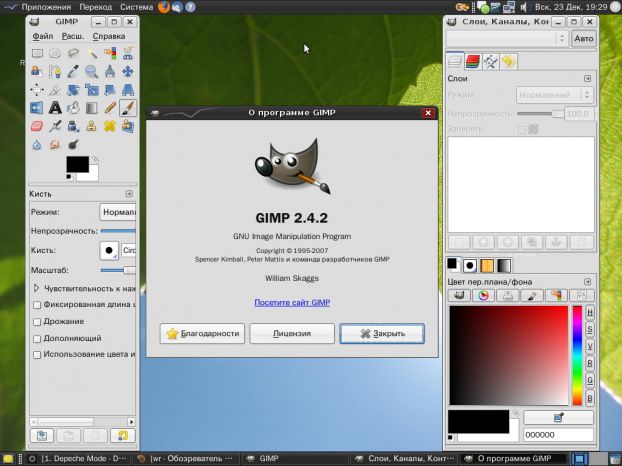Choose the R radio button in color selector
Viewport: 622px width, 466px height.
point(590,364)
